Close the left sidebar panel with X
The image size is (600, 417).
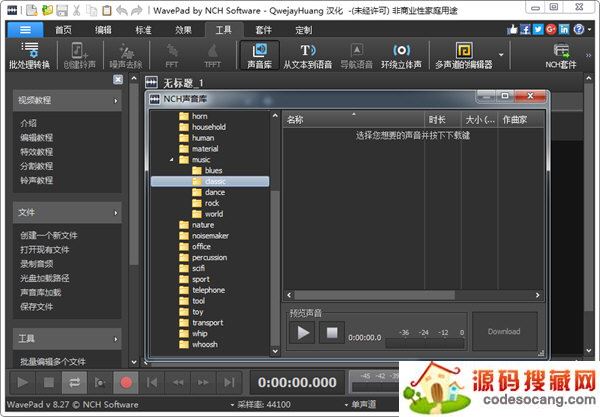[x=118, y=79]
